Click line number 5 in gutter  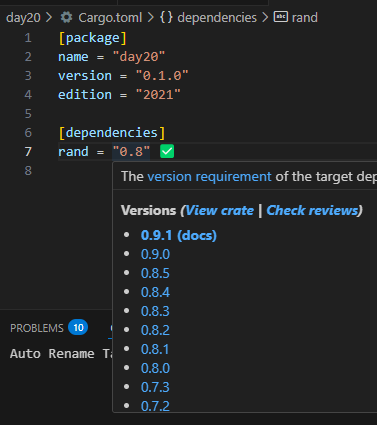(28, 114)
